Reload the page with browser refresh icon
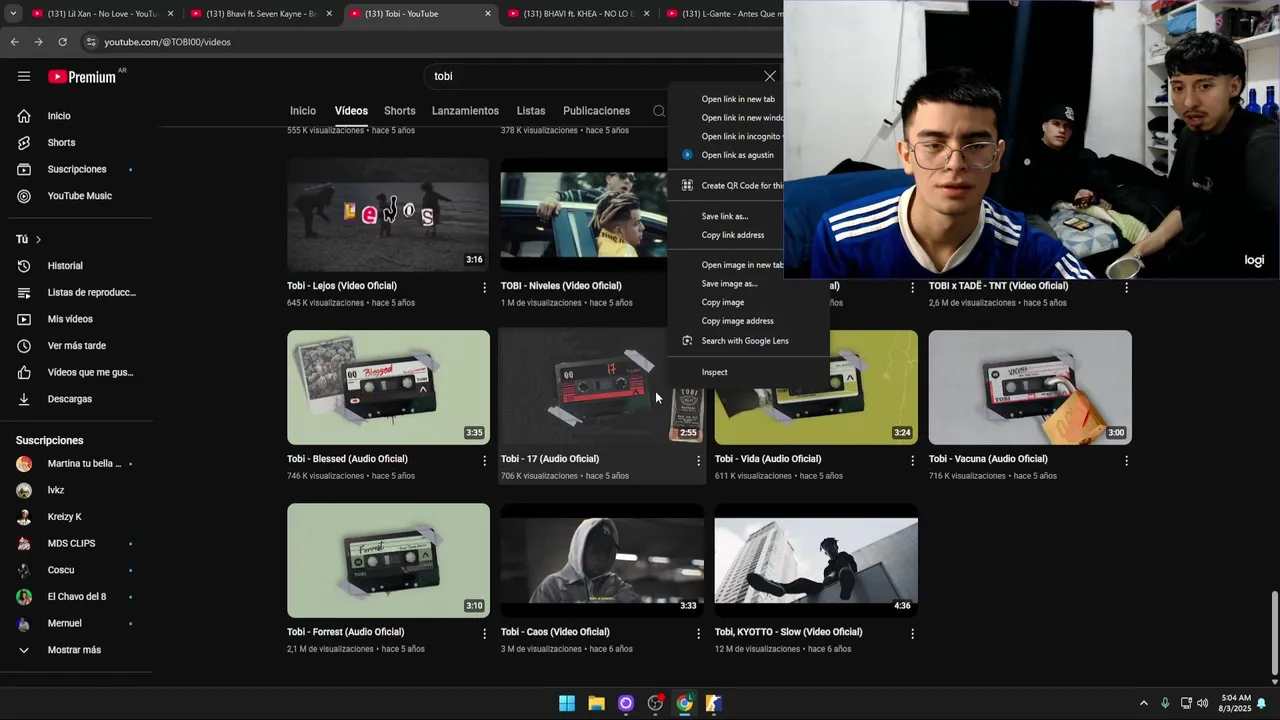The width and height of the screenshot is (1280, 720). click(62, 42)
